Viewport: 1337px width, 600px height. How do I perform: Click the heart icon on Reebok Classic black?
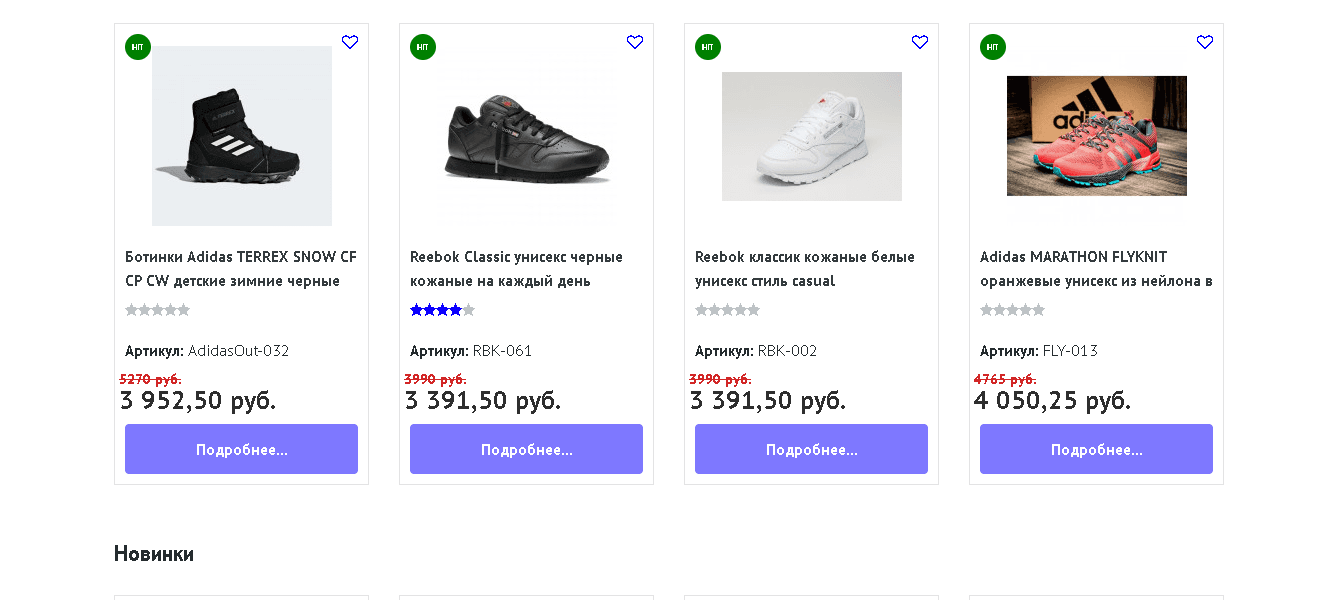635,42
